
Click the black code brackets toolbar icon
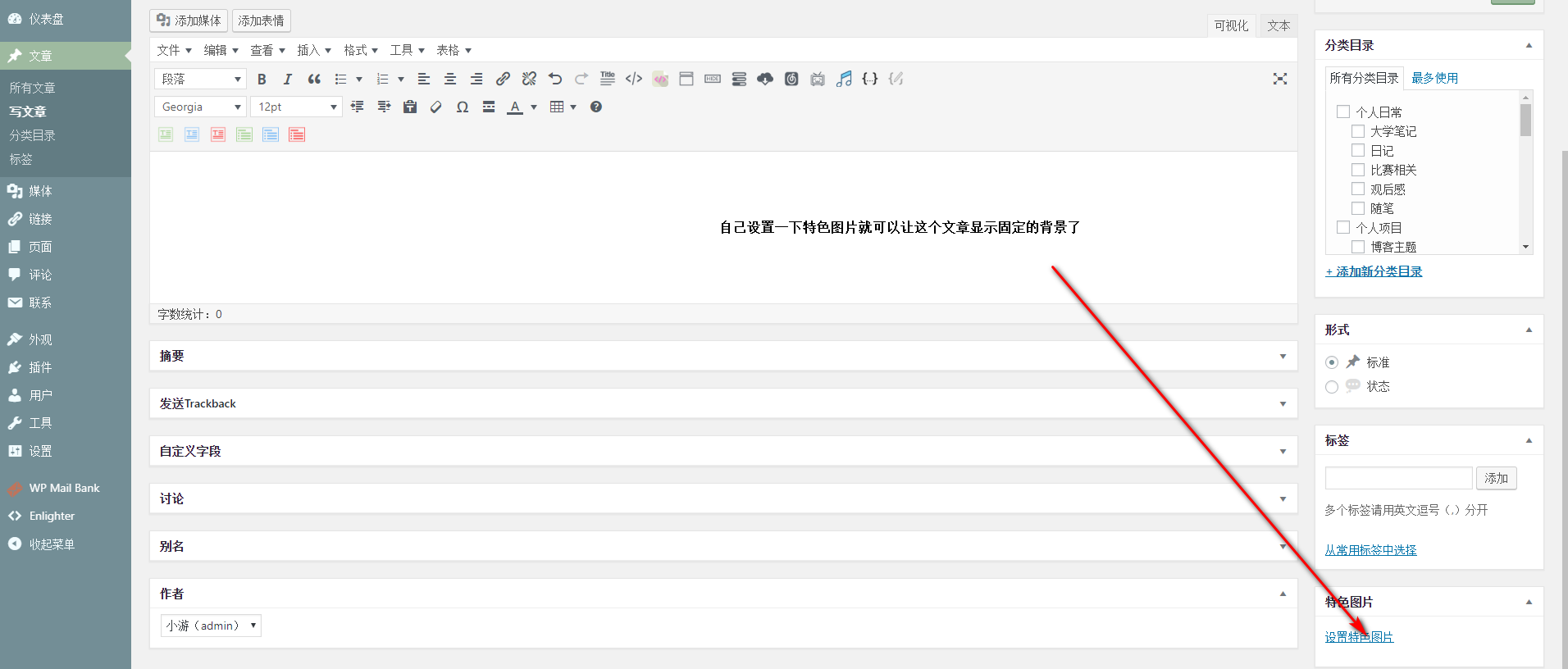click(x=634, y=79)
